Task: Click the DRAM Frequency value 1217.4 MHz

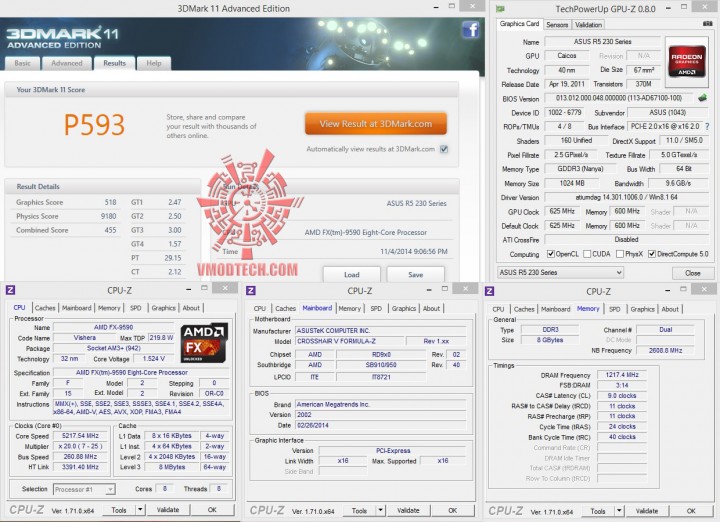Action: pyautogui.click(x=622, y=375)
